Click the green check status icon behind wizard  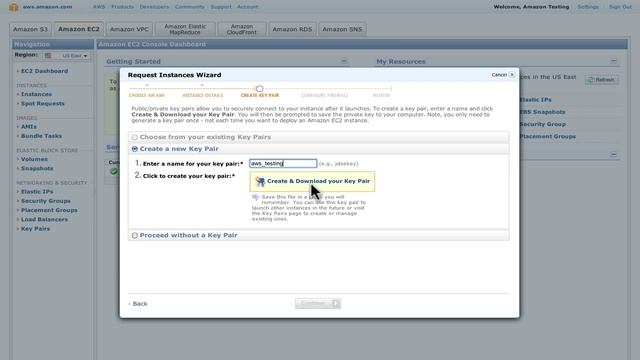113,171
